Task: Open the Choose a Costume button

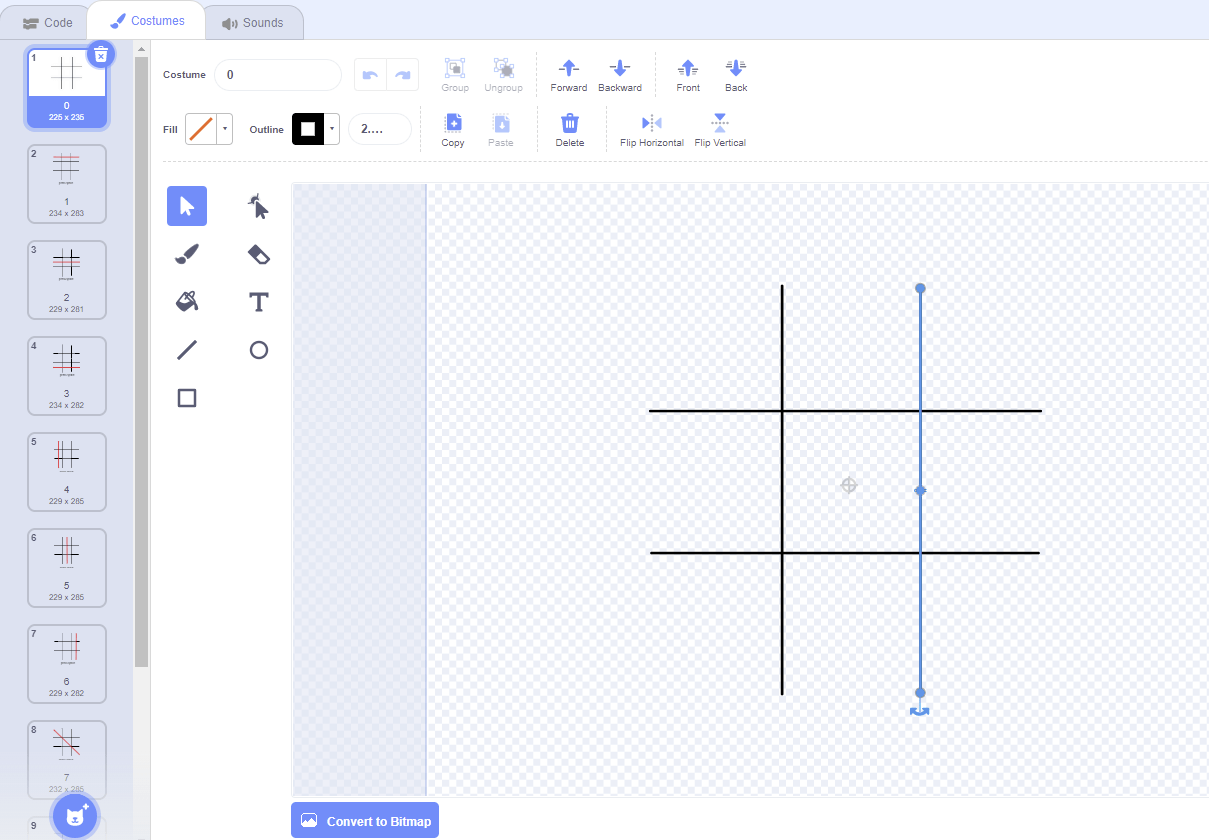Action: click(x=77, y=817)
